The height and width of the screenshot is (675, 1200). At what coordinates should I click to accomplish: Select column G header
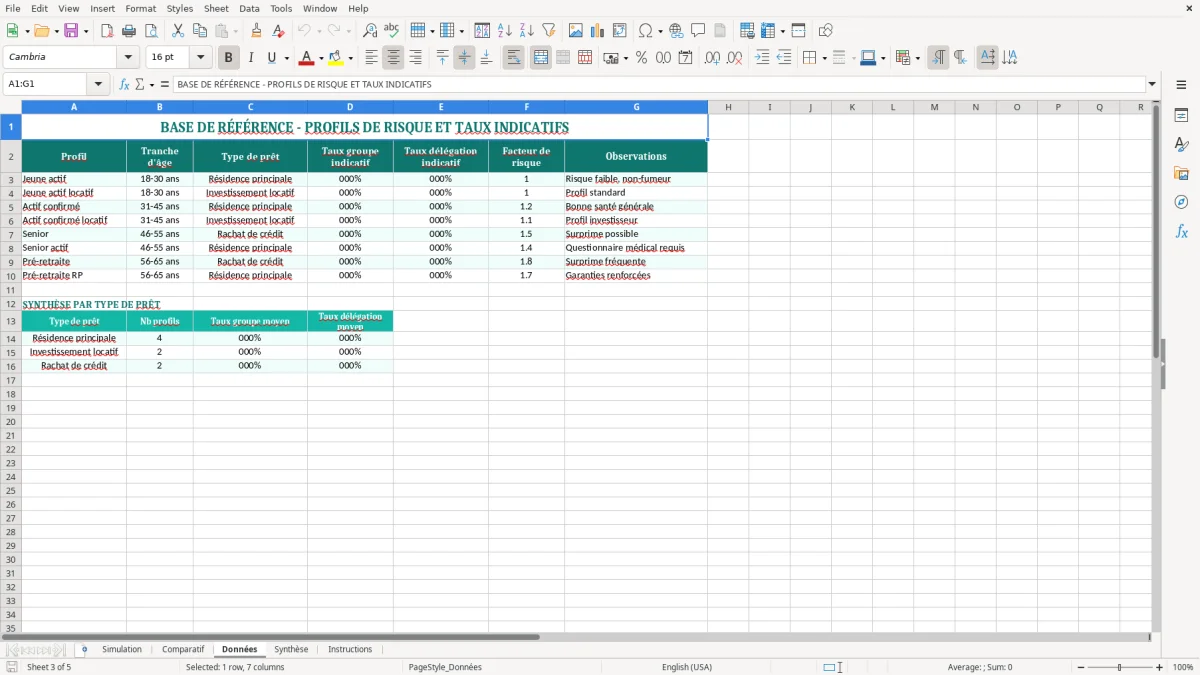point(636,107)
